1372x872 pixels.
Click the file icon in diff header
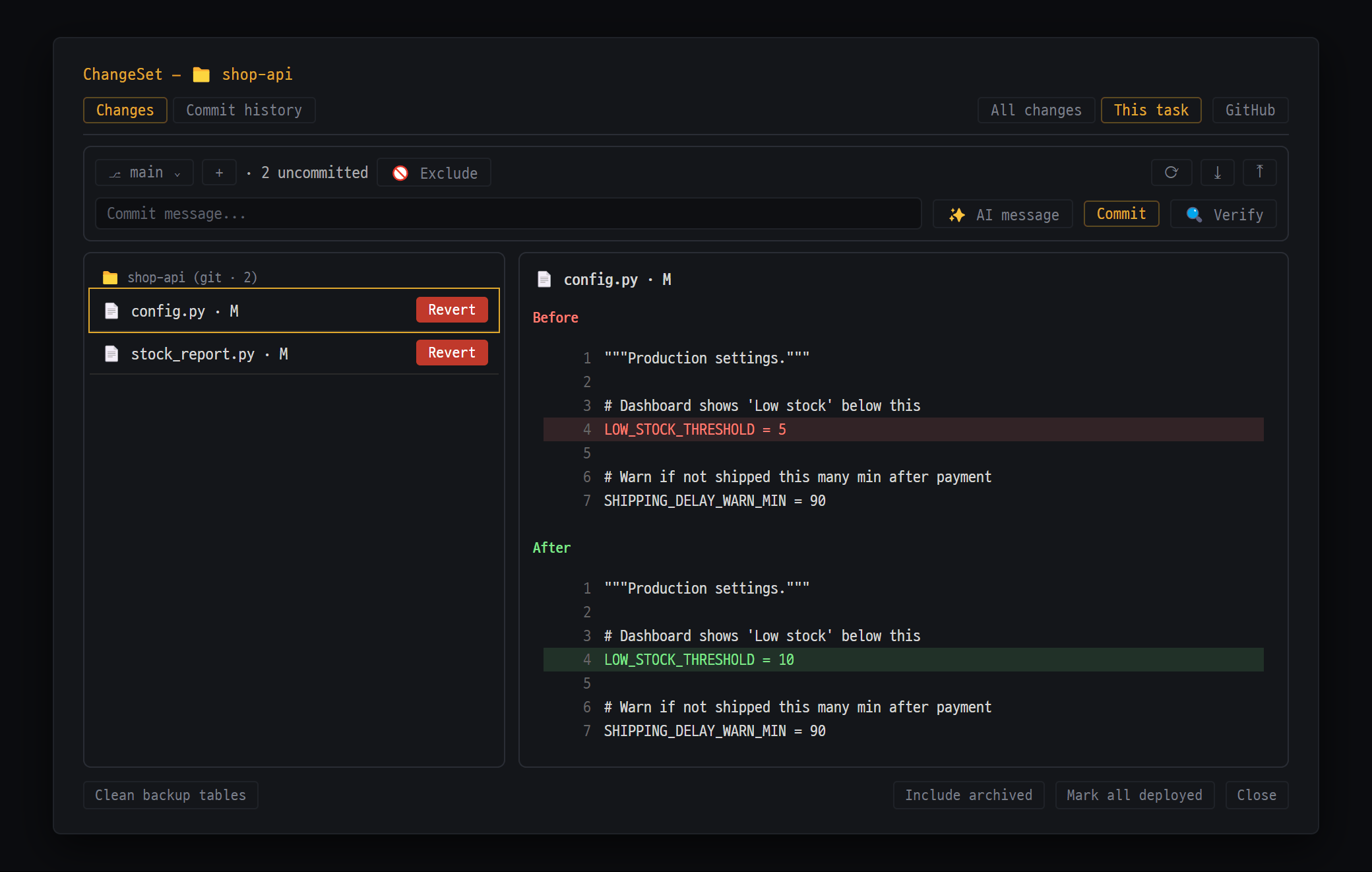(544, 279)
